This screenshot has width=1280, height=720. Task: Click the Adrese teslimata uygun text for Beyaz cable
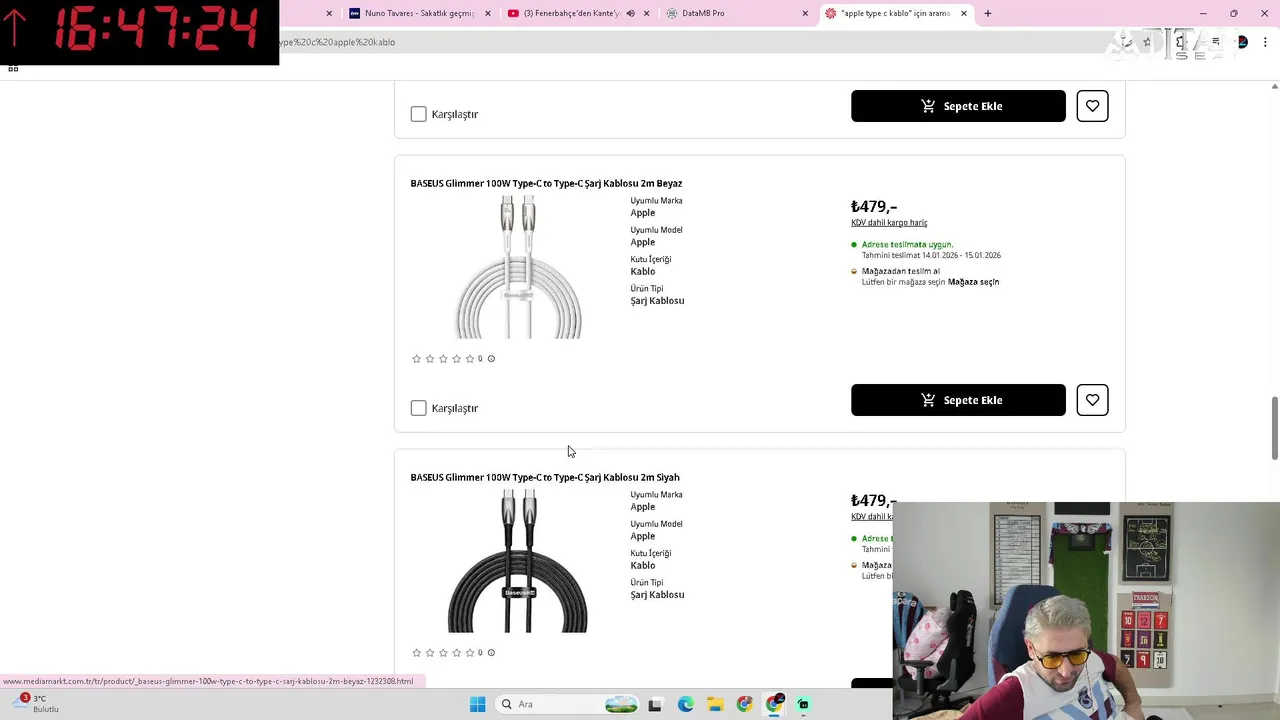click(x=907, y=244)
